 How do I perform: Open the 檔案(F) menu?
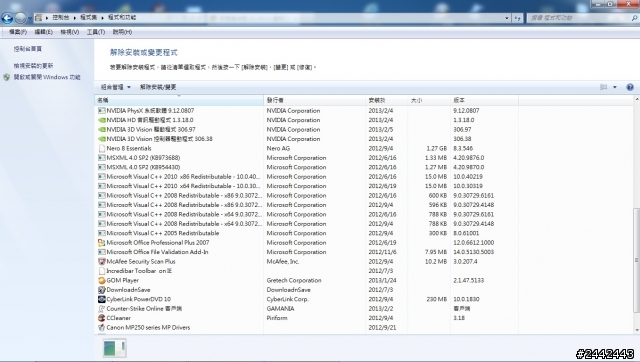(18, 32)
